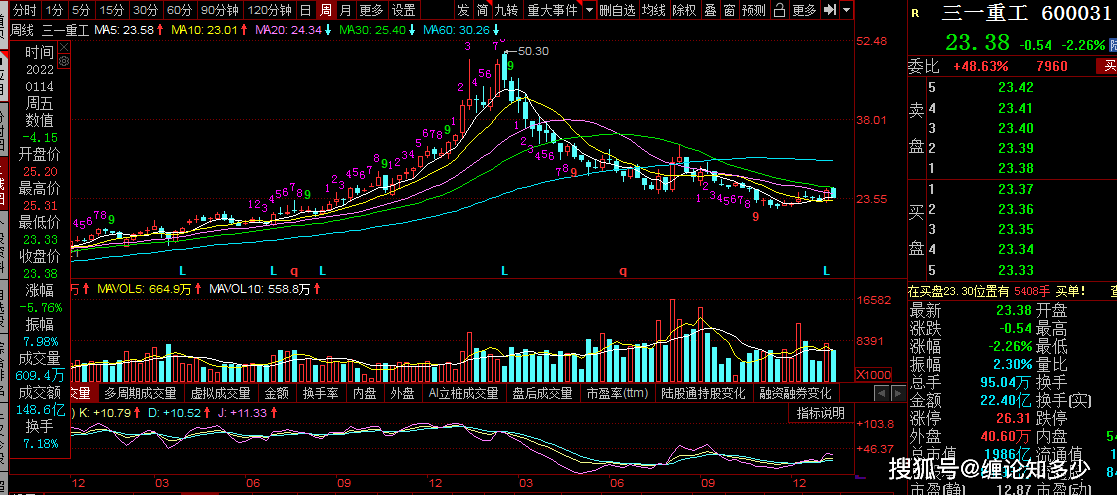
Task: Switch to the 日 daily period tab
Action: coord(305,10)
